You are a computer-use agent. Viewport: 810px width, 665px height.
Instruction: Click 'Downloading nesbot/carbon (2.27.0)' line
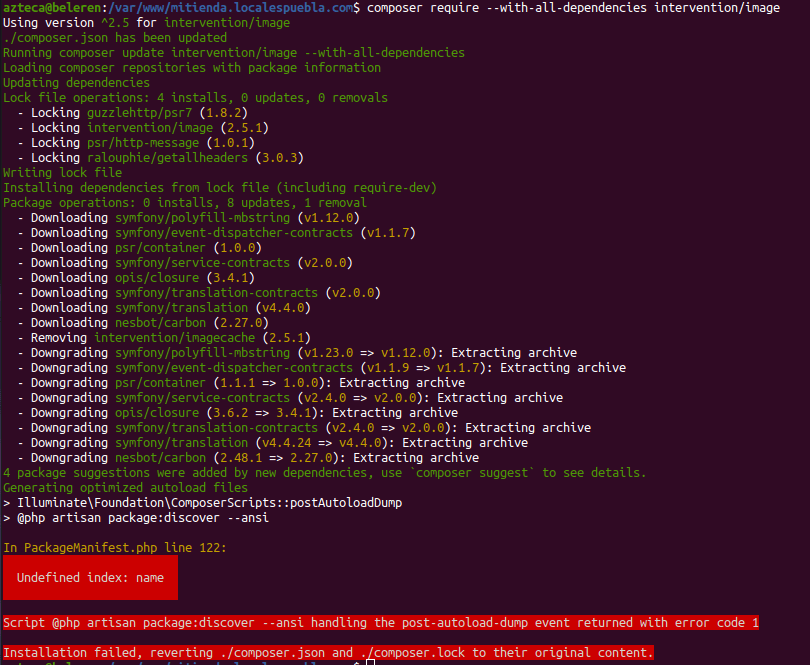click(x=143, y=322)
